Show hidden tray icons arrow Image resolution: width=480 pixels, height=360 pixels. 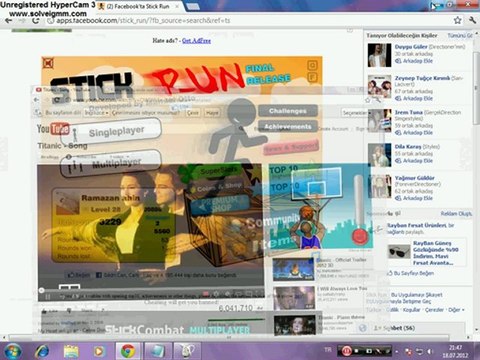pos(397,351)
